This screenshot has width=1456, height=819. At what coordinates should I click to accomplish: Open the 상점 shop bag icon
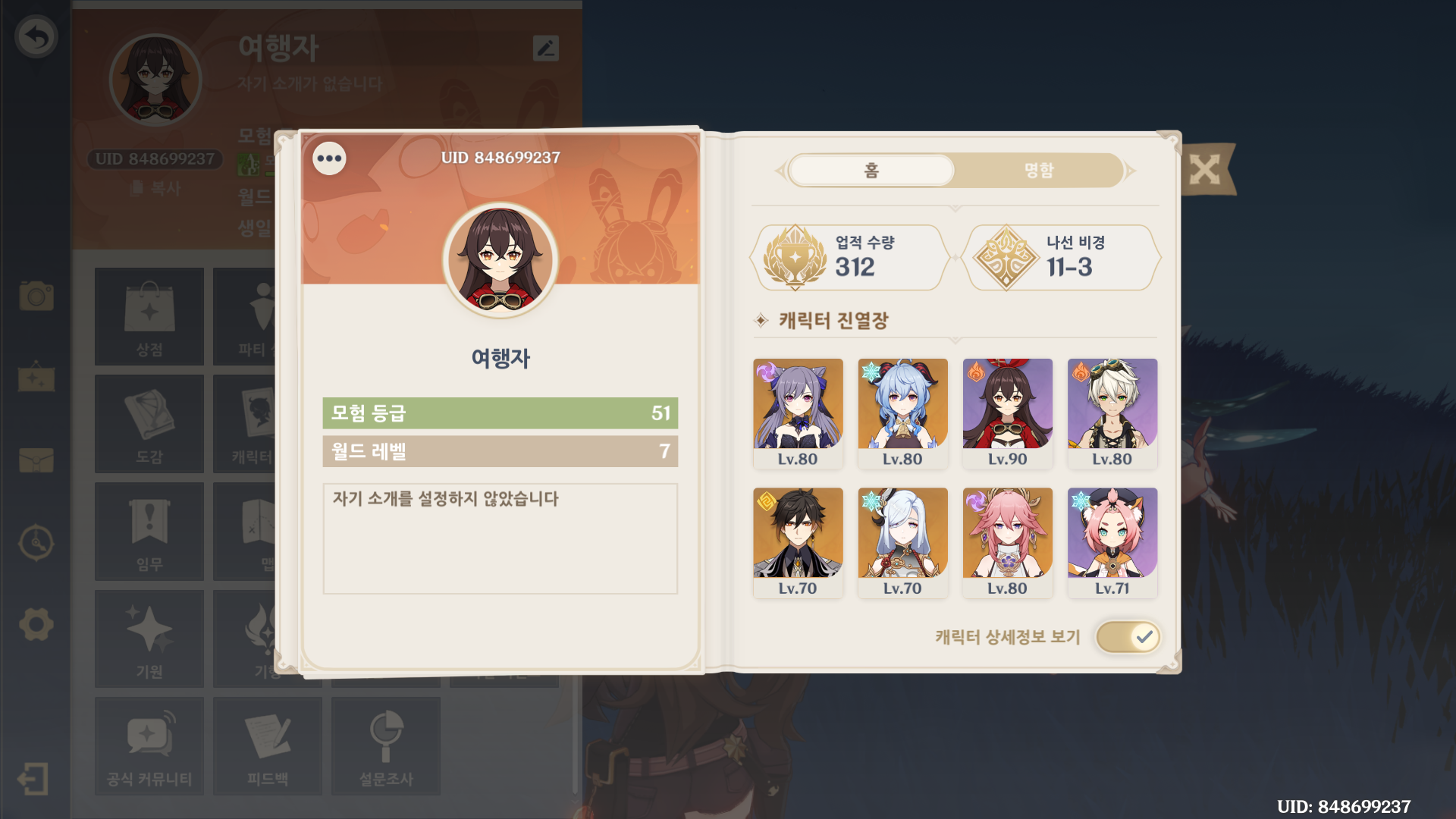click(x=149, y=316)
